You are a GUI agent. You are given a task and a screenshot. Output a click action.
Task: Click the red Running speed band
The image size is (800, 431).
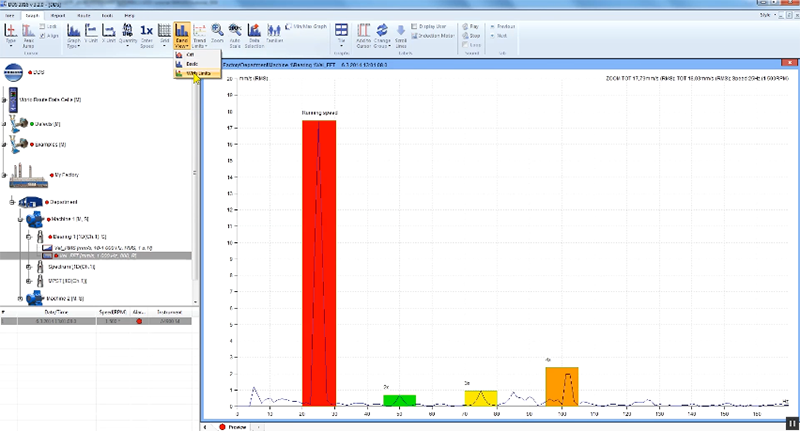point(319,263)
